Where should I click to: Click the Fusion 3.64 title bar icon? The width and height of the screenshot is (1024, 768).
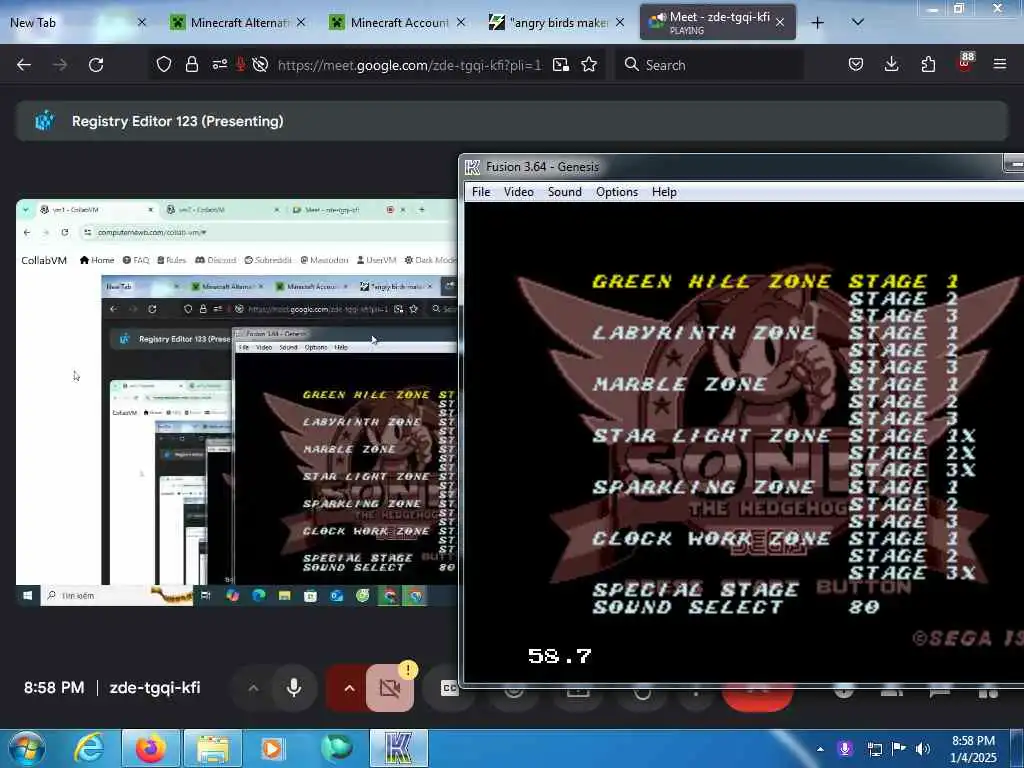coord(472,167)
